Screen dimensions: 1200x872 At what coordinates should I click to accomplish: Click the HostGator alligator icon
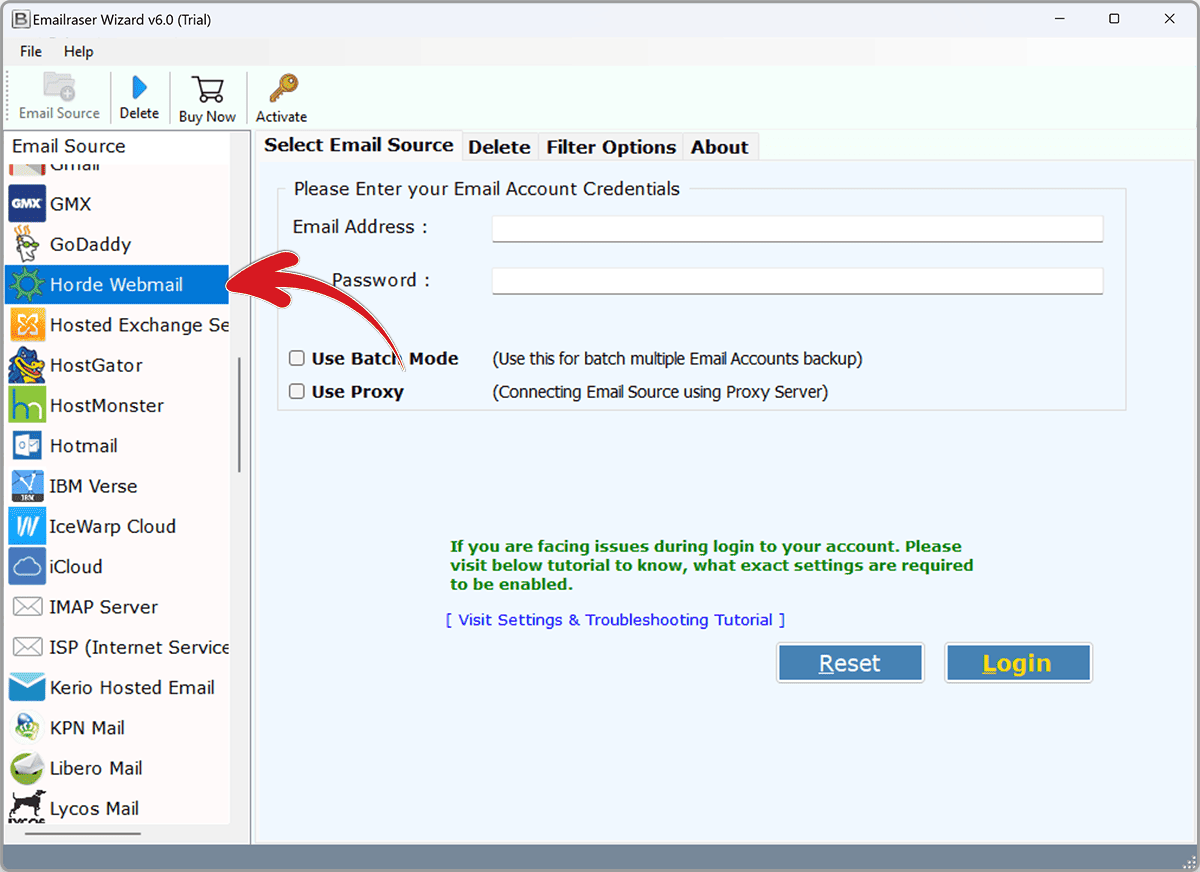pos(27,365)
